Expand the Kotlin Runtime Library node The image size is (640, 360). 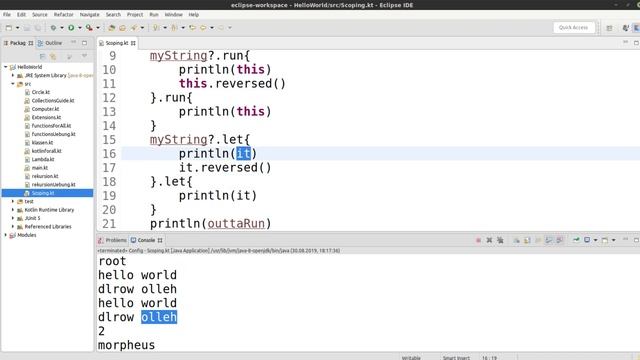tap(13, 210)
